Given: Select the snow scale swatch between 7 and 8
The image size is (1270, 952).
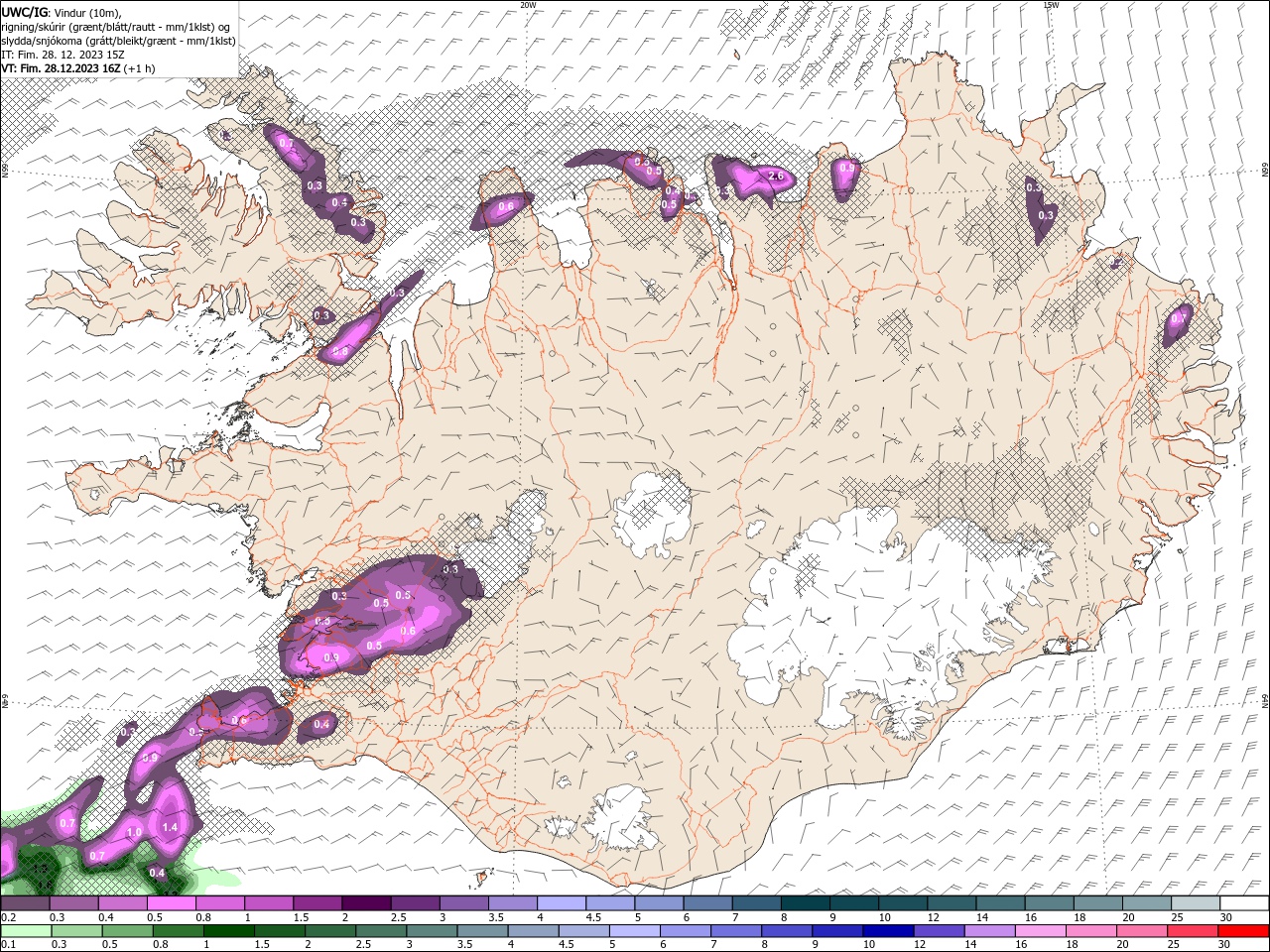Looking at the screenshot, I should click(x=756, y=903).
